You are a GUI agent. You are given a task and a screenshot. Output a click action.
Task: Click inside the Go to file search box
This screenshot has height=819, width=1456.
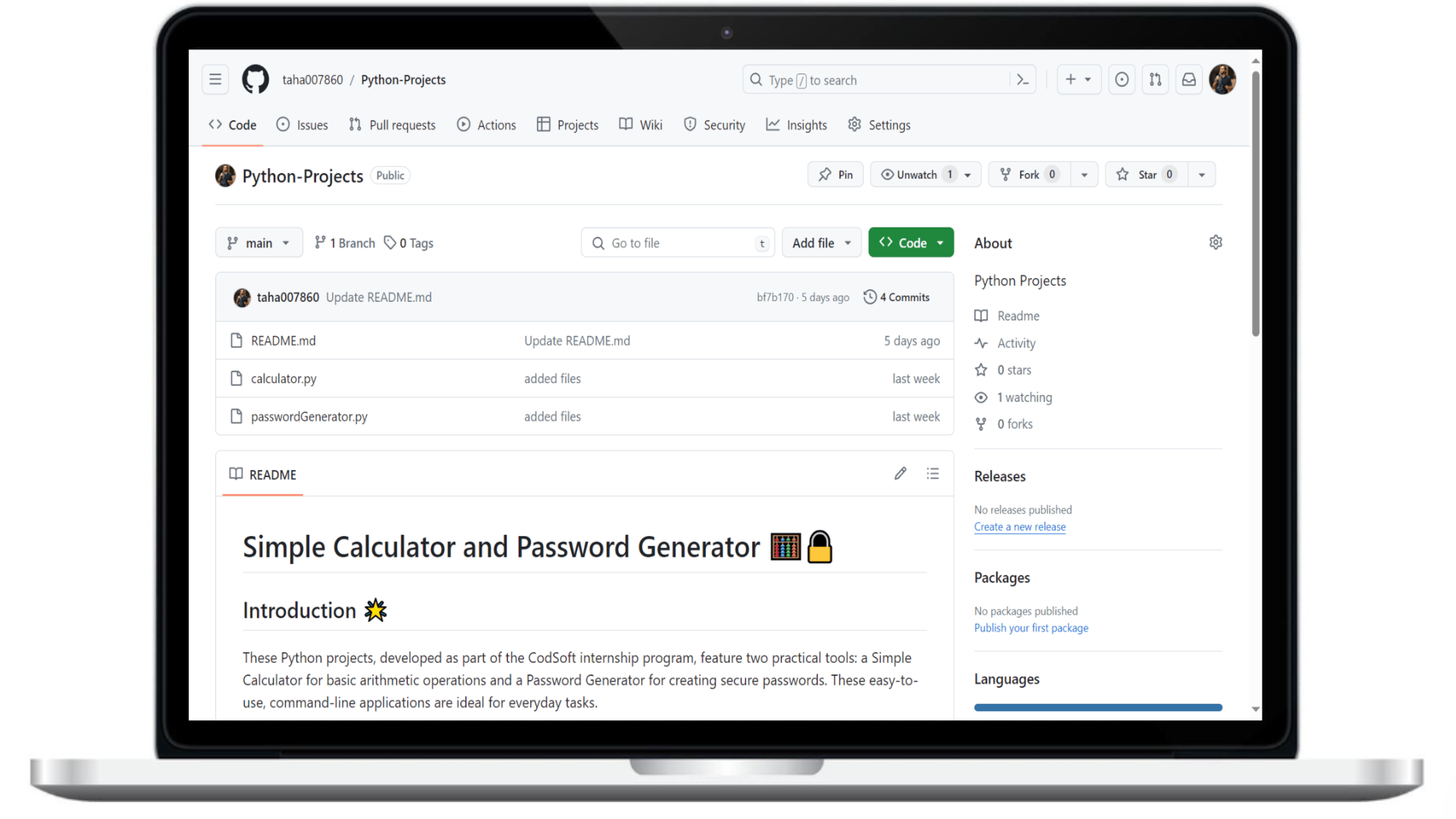[677, 242]
